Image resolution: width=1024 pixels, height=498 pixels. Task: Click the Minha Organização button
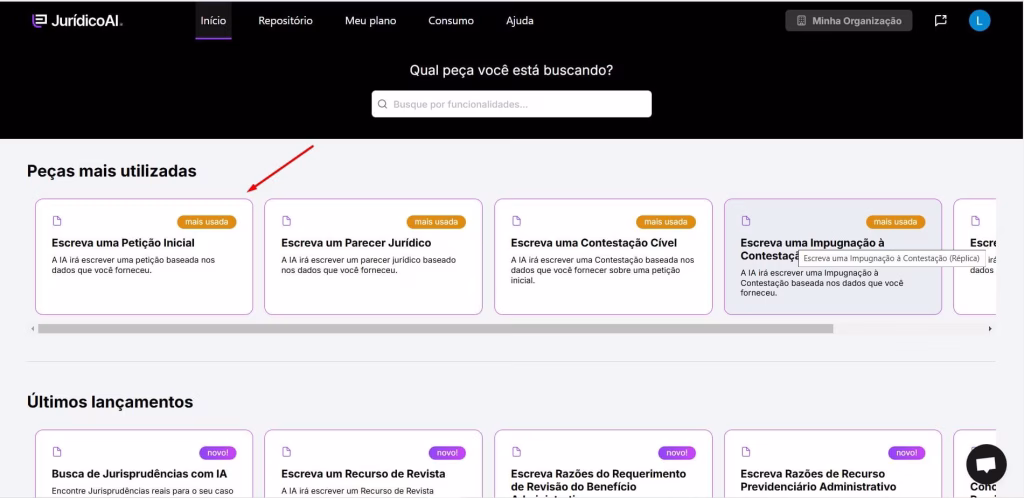click(x=848, y=21)
